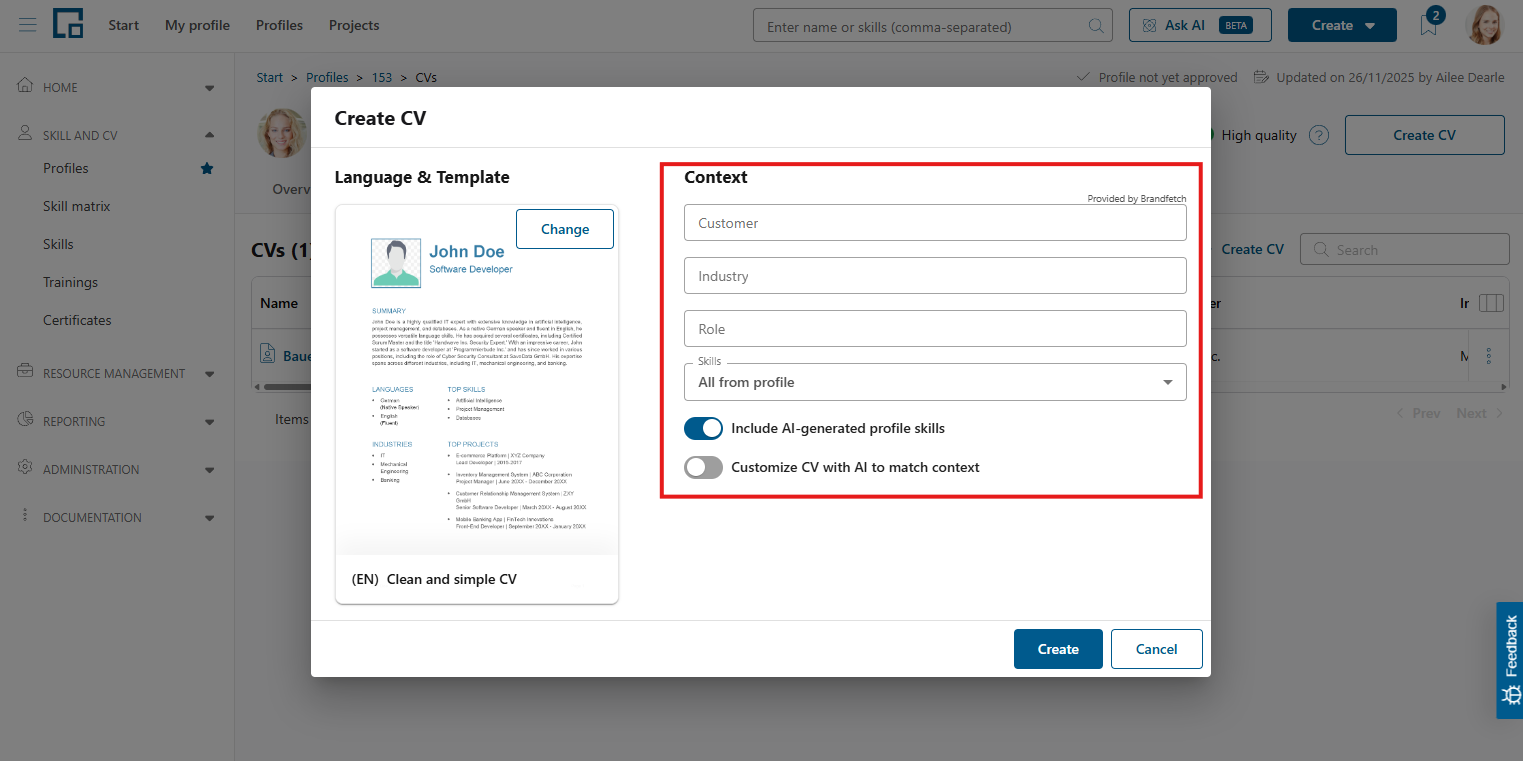Click the magnifier icon in the top search bar
This screenshot has height=761, width=1523.
coord(1097,26)
